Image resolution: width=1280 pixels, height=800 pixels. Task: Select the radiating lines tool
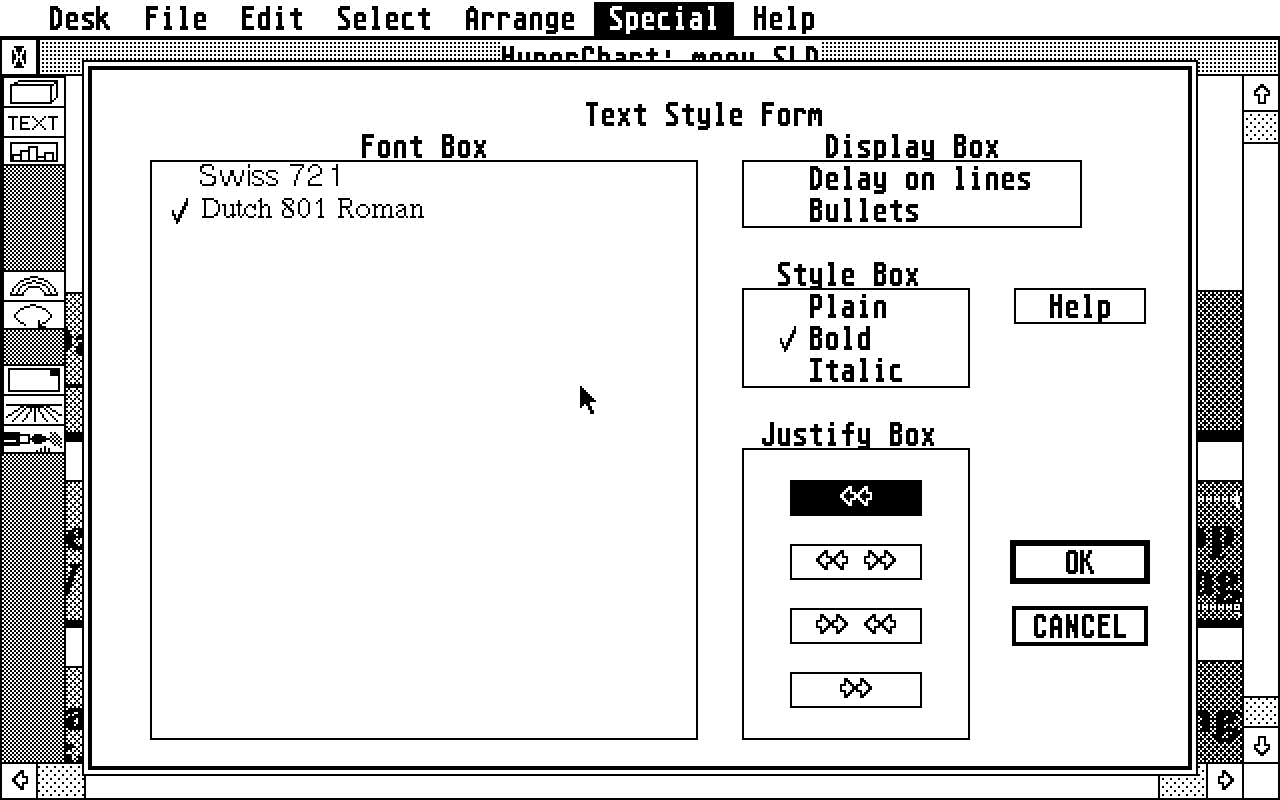(34, 411)
